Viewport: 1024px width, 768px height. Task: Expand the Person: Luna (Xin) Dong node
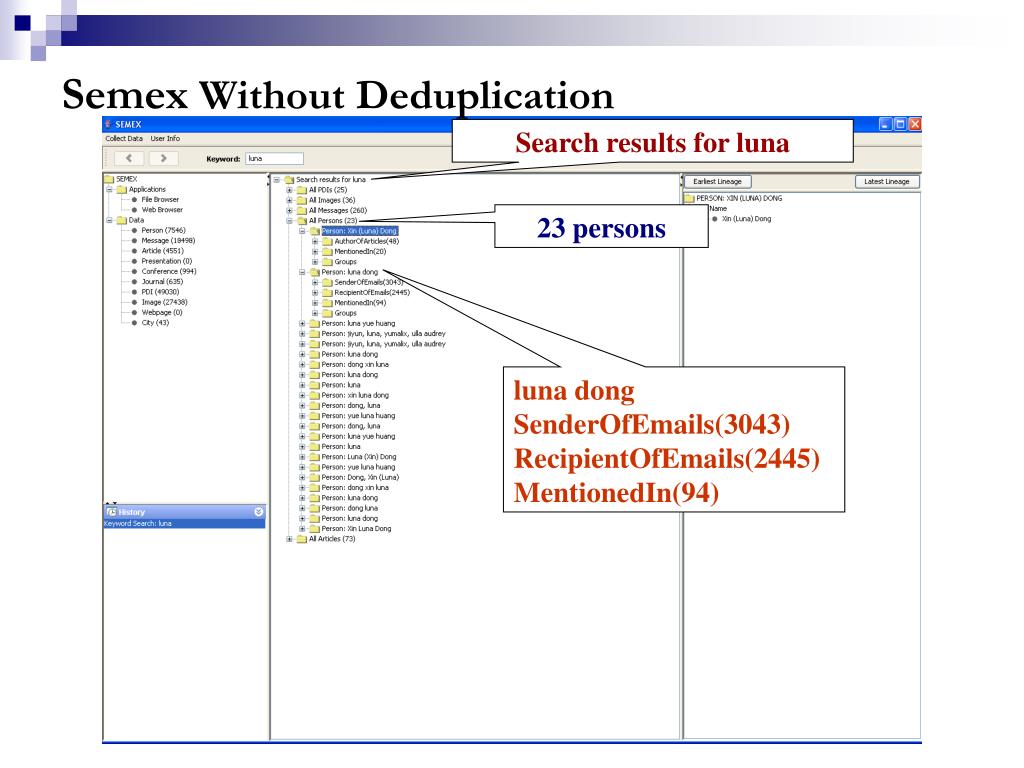(x=302, y=456)
